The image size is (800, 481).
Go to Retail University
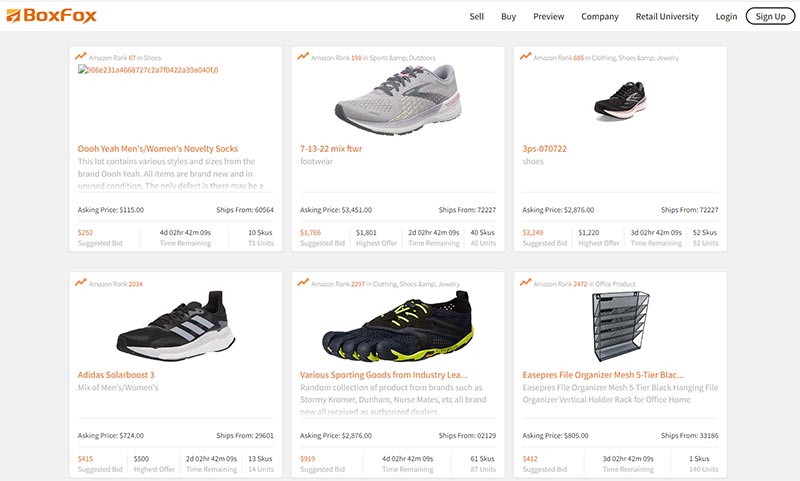point(667,16)
